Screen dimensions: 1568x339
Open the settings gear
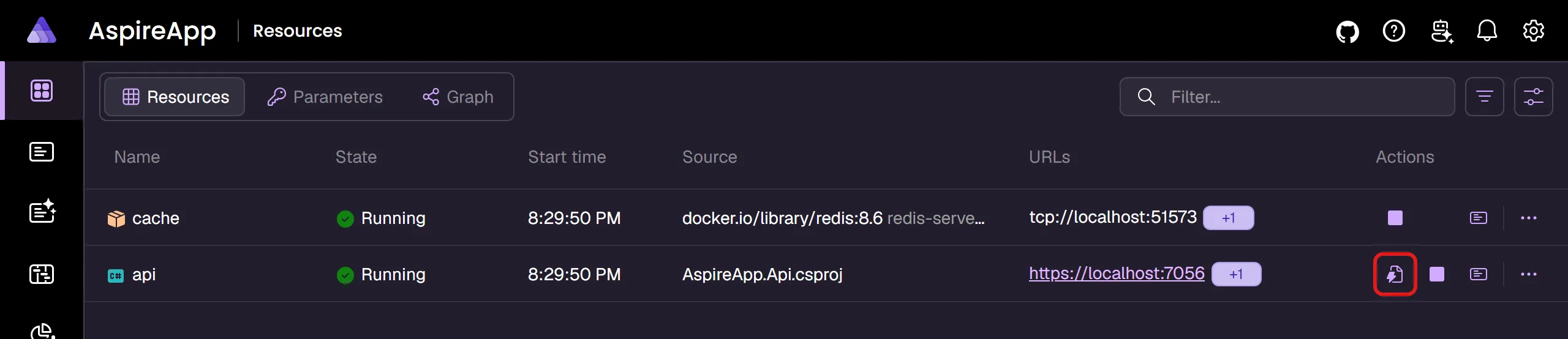(x=1534, y=31)
